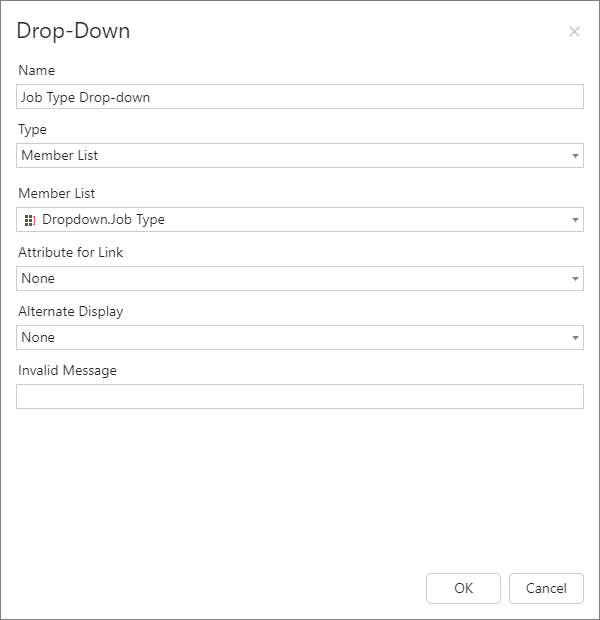The width and height of the screenshot is (600, 620).
Task: Click the Invalid Message label
Action: click(x=68, y=371)
